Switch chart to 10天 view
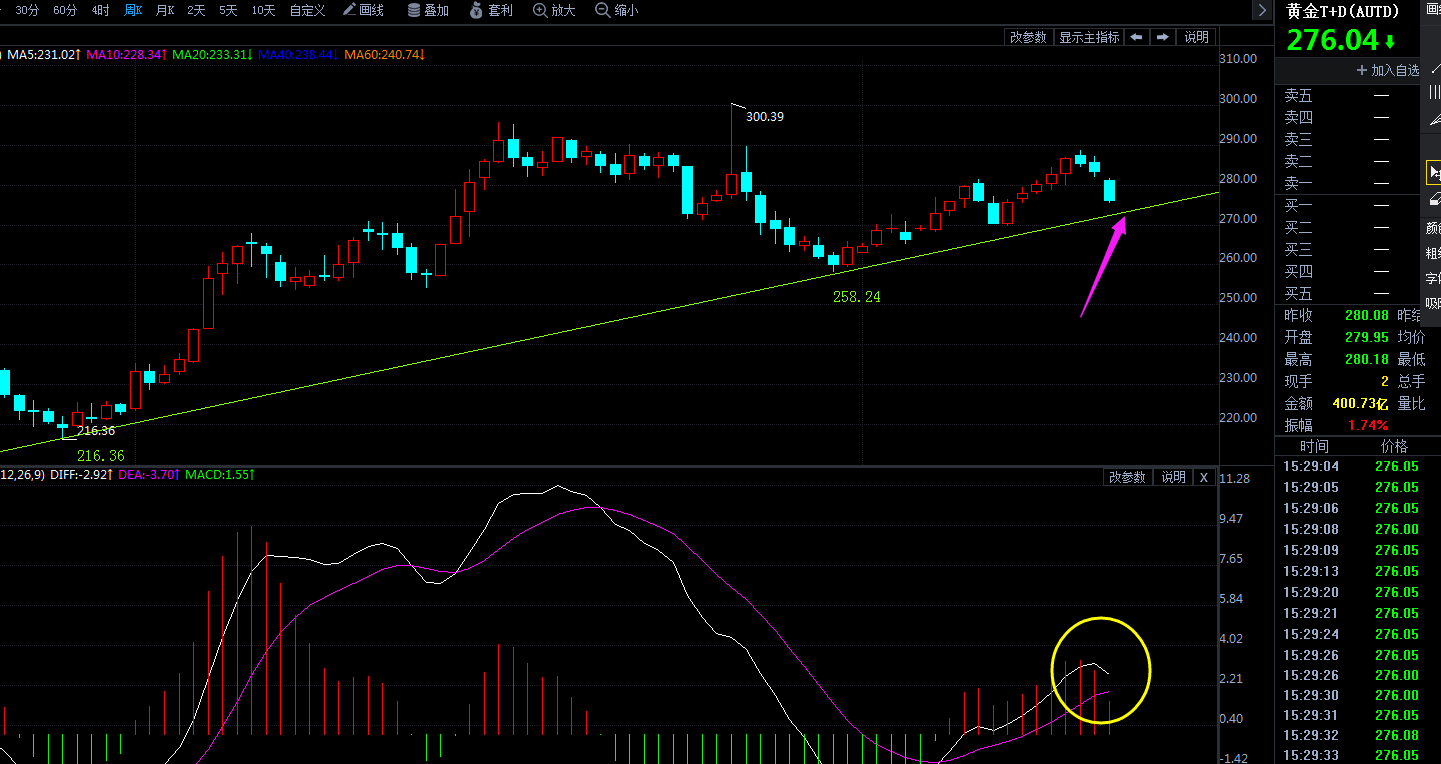Image resolution: width=1441 pixels, height=764 pixels. coord(263,10)
